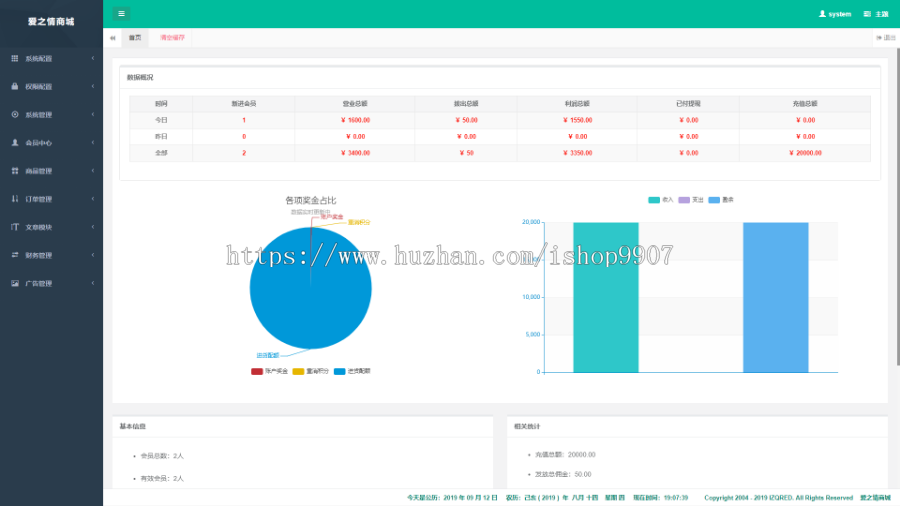This screenshot has width=900, height=506.
Task: Click the theme list icon beside 主题
Action: pyautogui.click(x=867, y=14)
